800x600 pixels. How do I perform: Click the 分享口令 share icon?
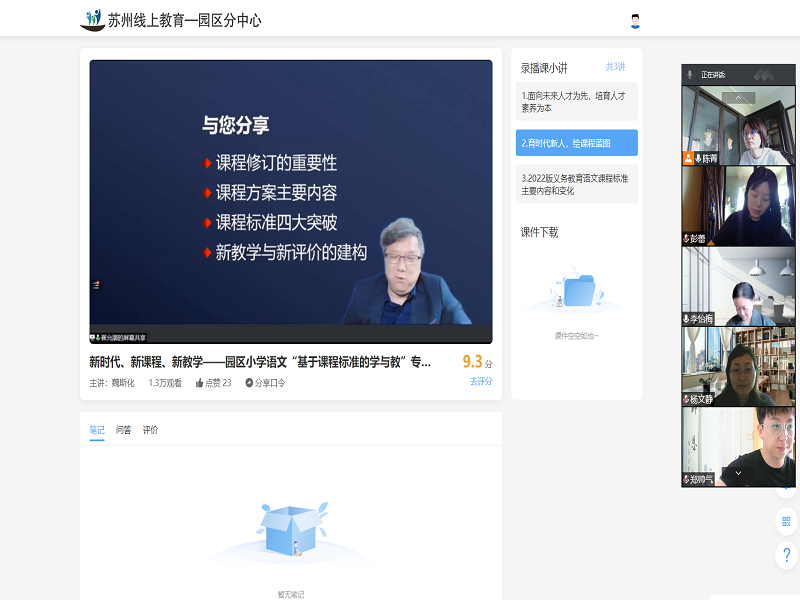(x=249, y=383)
